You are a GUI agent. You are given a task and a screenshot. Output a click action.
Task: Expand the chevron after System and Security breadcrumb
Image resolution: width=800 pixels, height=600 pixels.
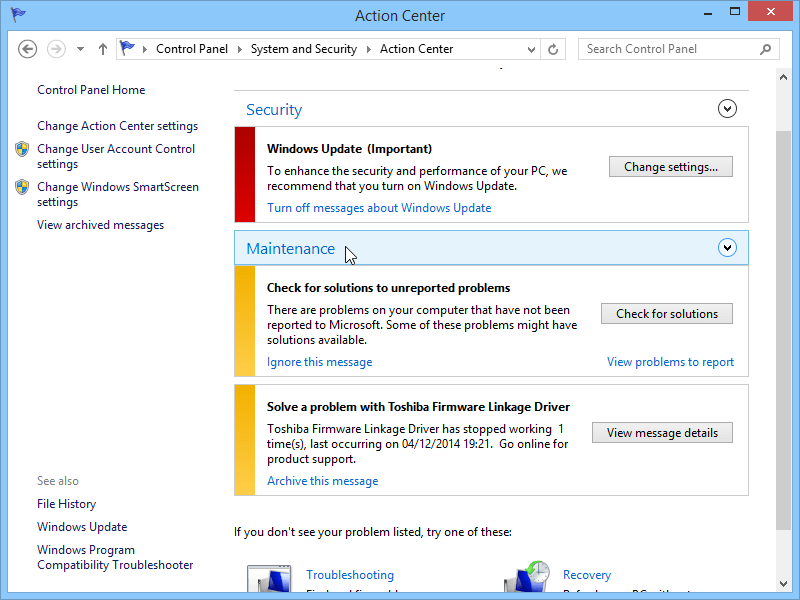[368, 49]
